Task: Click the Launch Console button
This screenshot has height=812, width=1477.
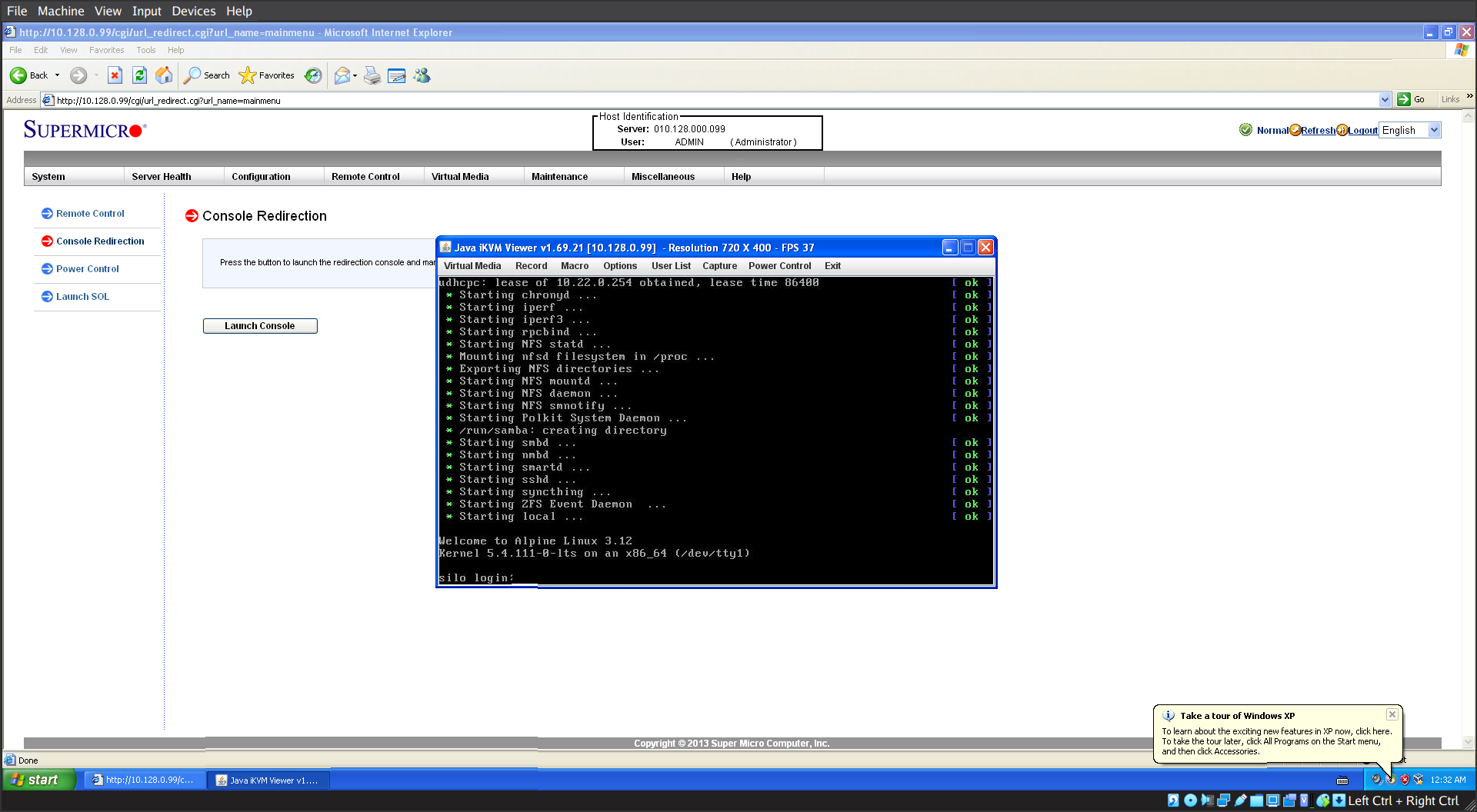Action: [x=260, y=325]
